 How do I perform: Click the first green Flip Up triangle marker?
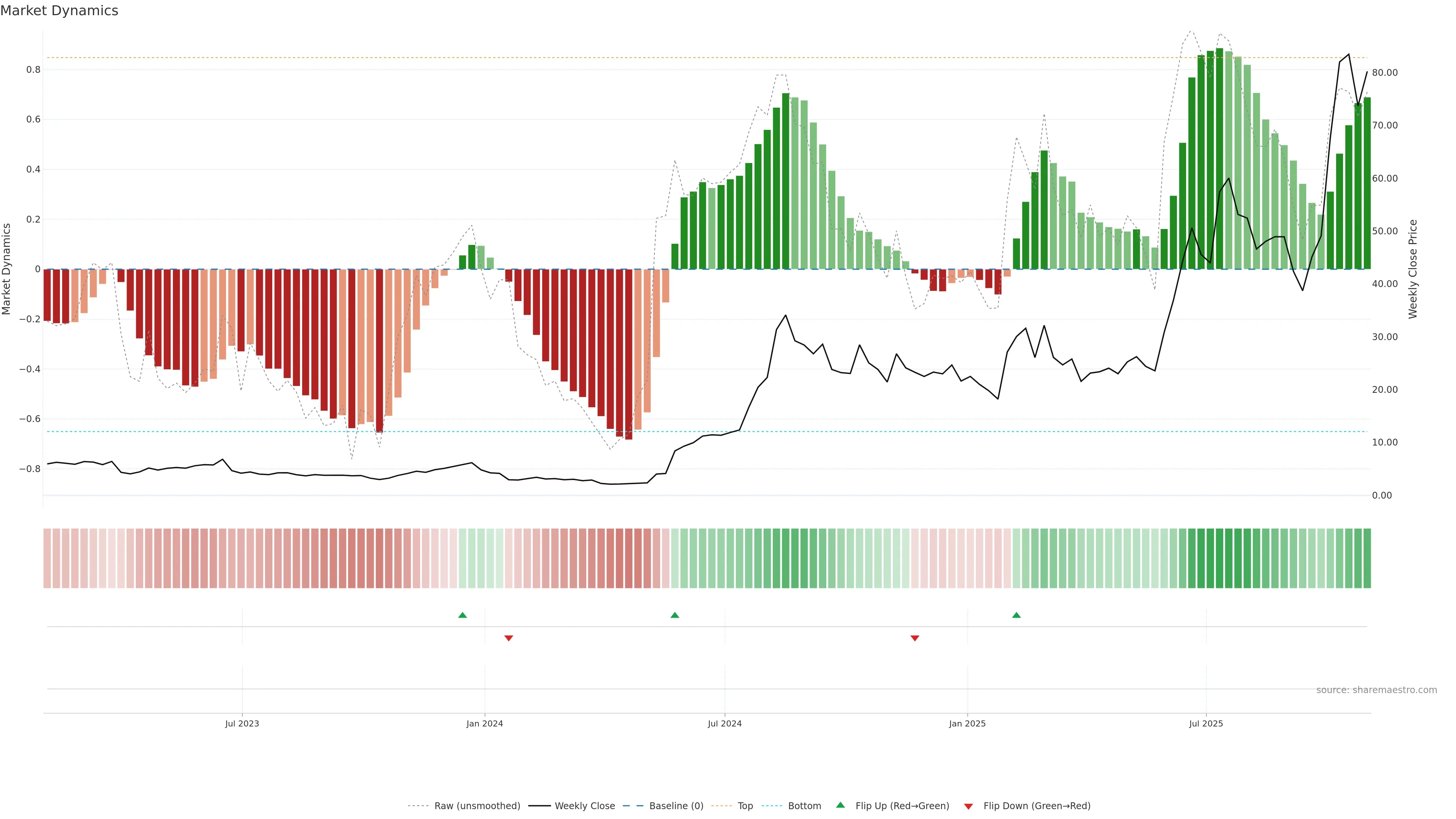462,615
